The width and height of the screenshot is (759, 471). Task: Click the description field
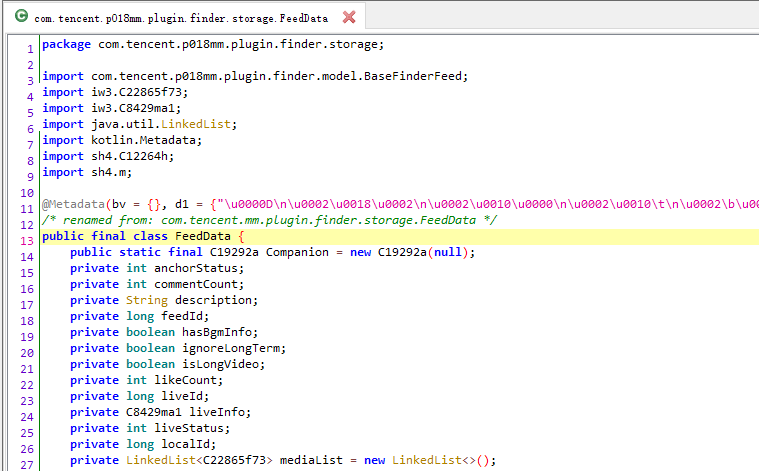[x=213, y=300]
